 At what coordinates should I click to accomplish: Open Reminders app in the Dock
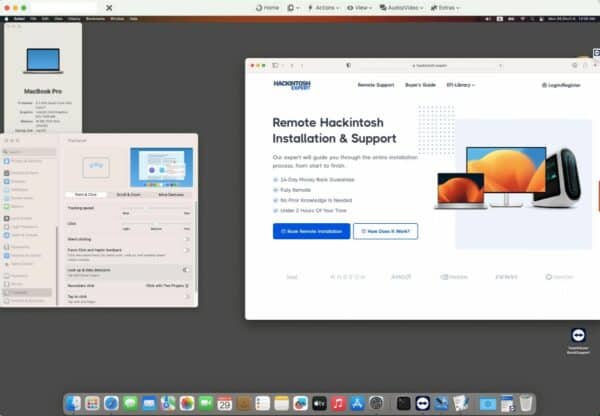262,403
